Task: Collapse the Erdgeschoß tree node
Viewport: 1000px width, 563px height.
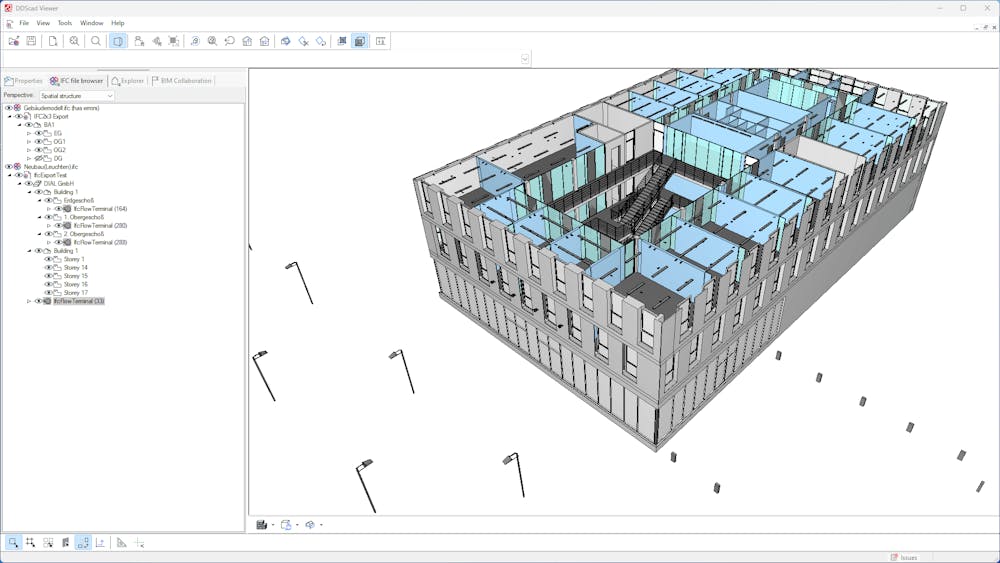Action: [39, 201]
